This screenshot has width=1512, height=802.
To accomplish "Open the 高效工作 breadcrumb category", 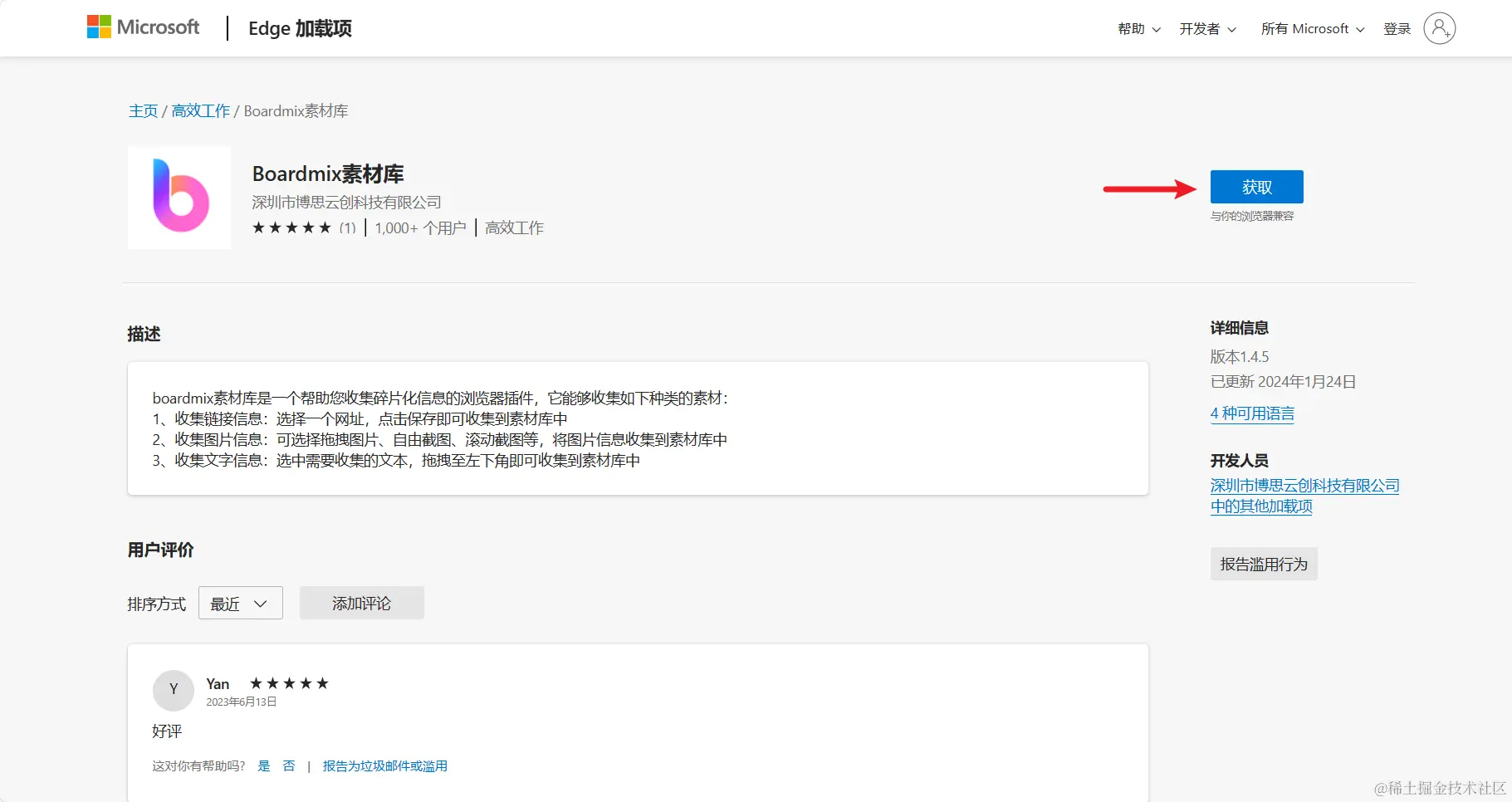I will (201, 111).
